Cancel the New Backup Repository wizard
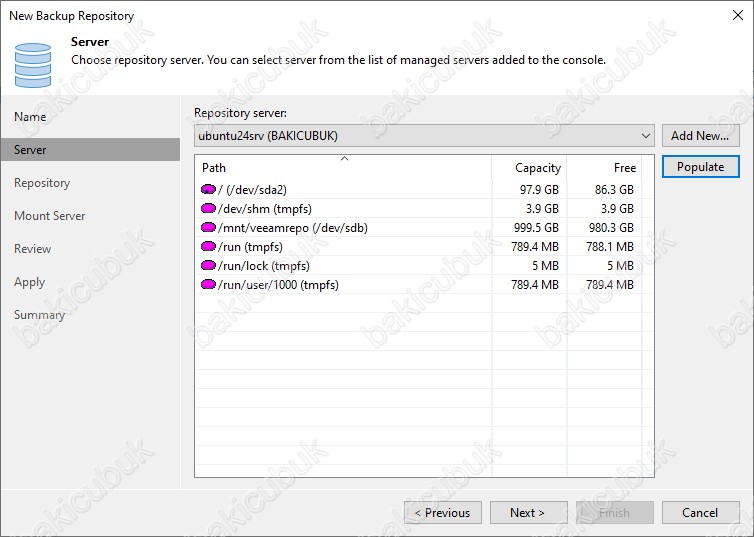 (701, 513)
